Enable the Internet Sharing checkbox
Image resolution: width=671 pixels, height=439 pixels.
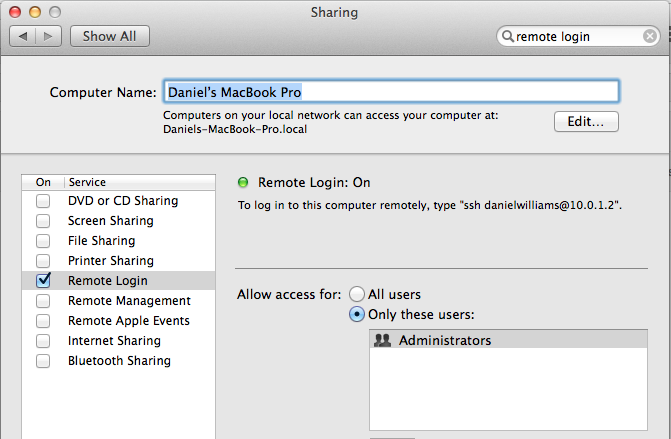pos(43,341)
